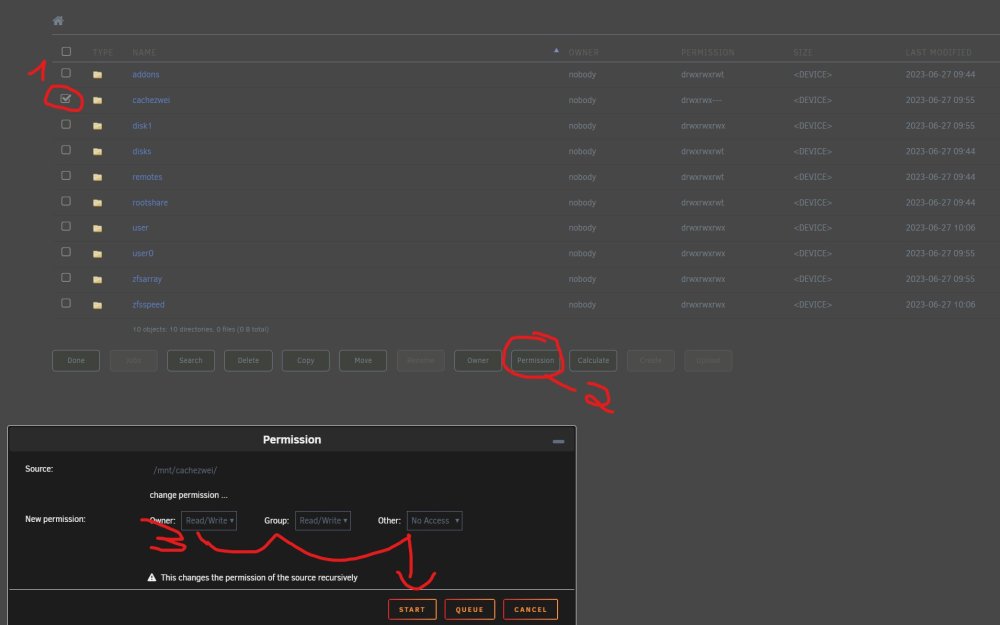This screenshot has width=1000, height=625.
Task: Click the recursive permission warning text
Action: [x=259, y=578]
